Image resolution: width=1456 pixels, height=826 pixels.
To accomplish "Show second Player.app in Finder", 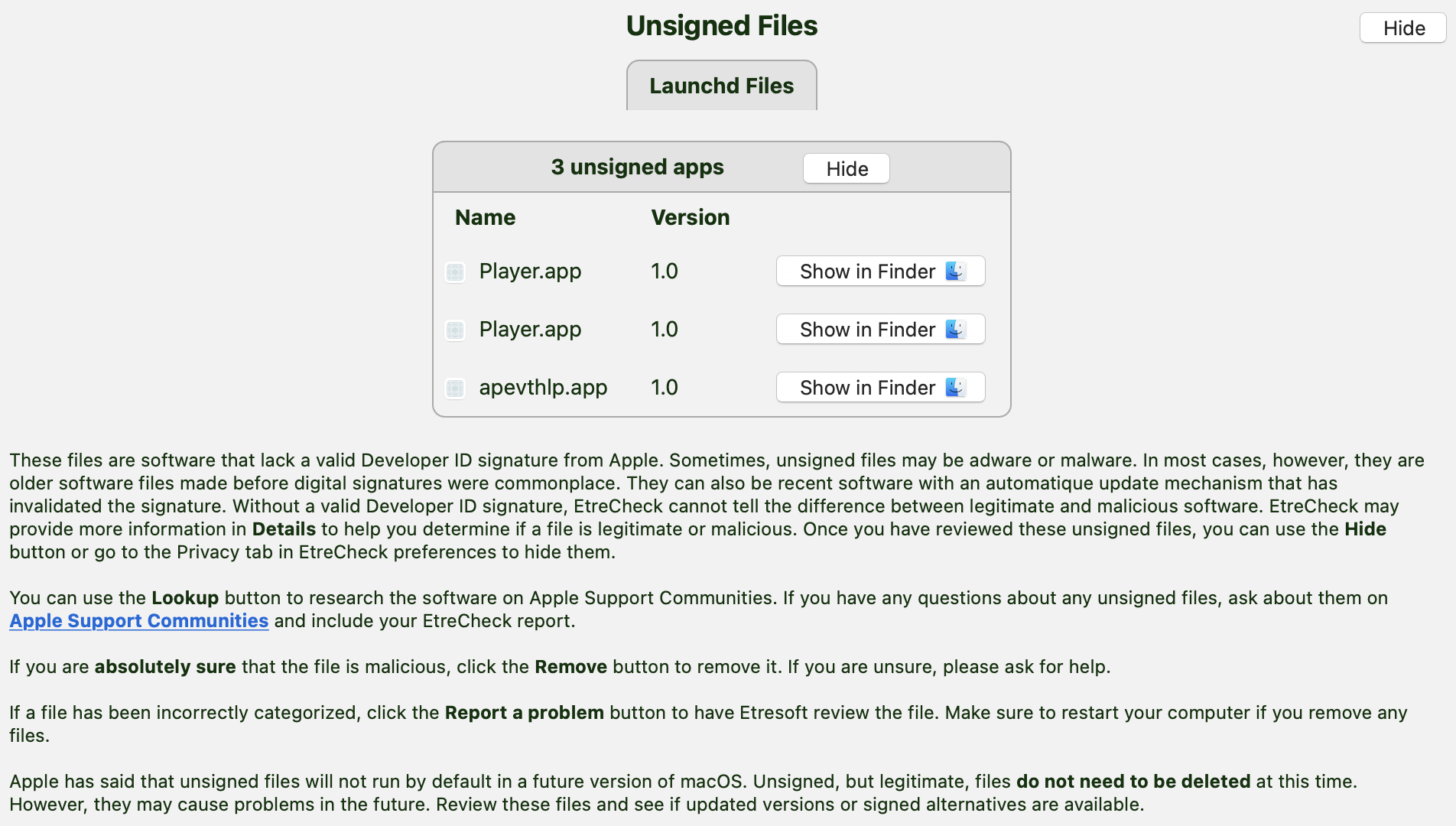I will click(881, 329).
